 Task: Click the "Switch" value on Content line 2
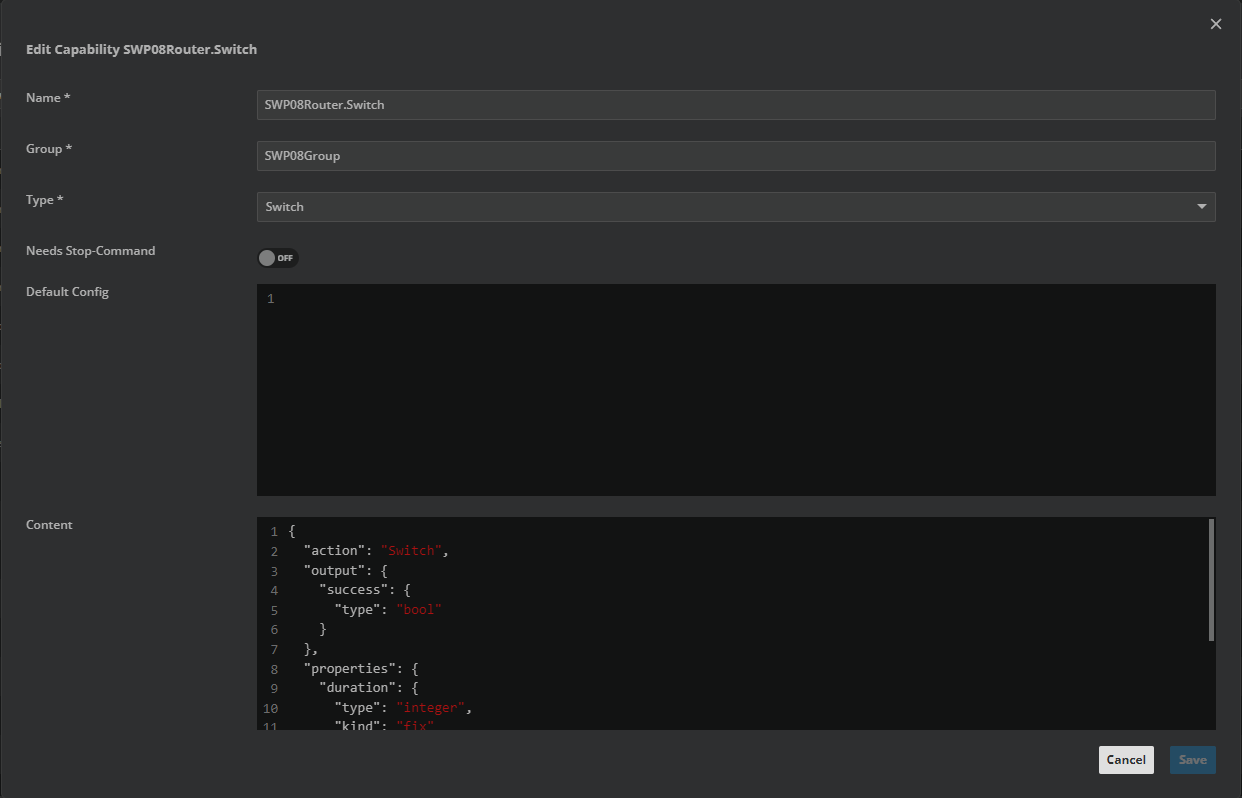410,551
